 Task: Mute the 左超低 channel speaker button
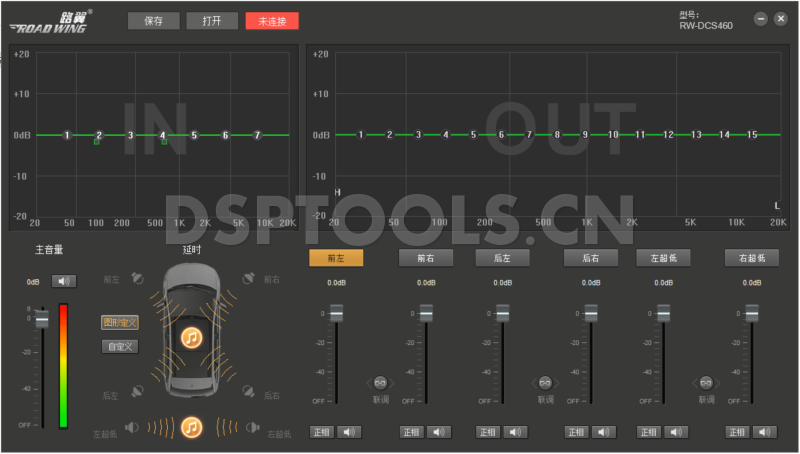point(676,432)
